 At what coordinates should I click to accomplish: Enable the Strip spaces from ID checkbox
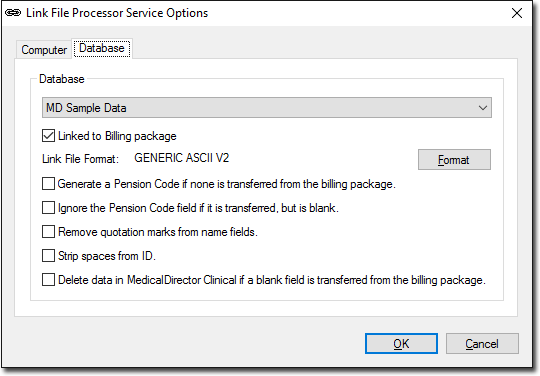coord(48,256)
